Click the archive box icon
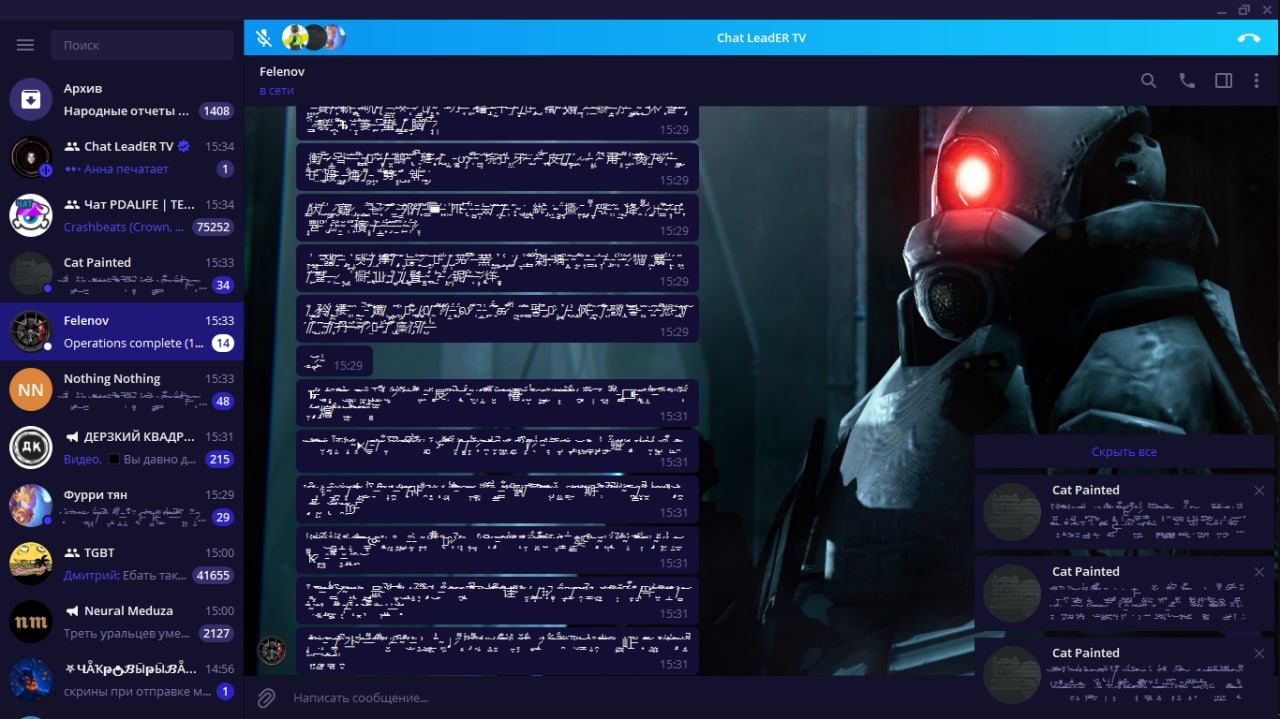 [x=31, y=99]
